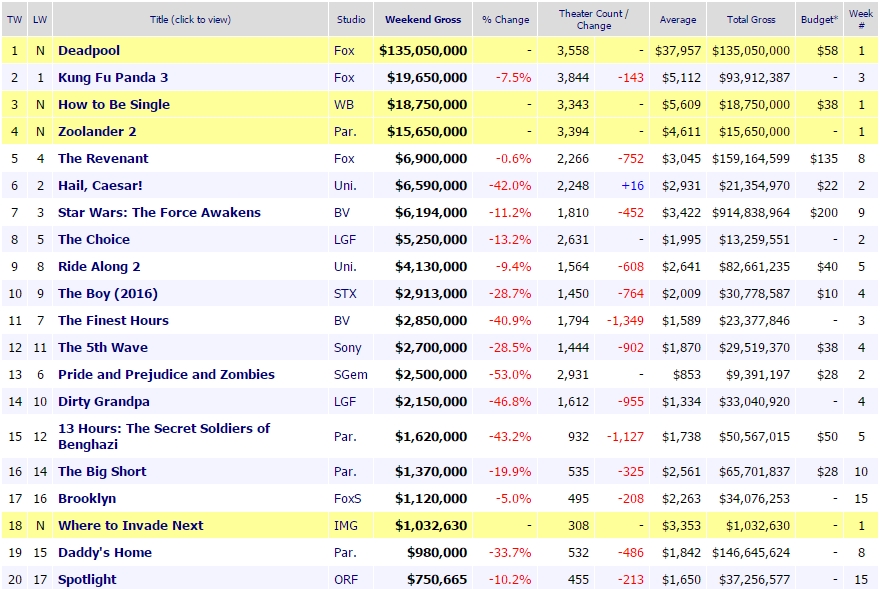Click the +16 theater change value
880x589 pixels.
point(632,185)
